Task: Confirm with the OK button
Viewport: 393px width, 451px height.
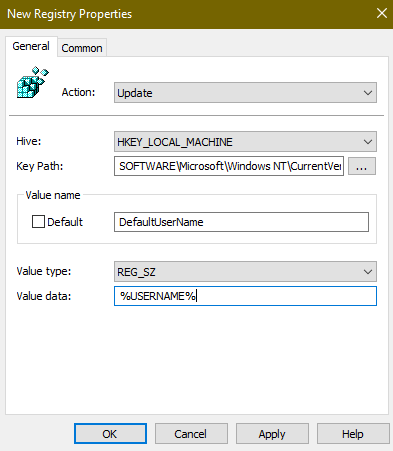Action: 110,434
